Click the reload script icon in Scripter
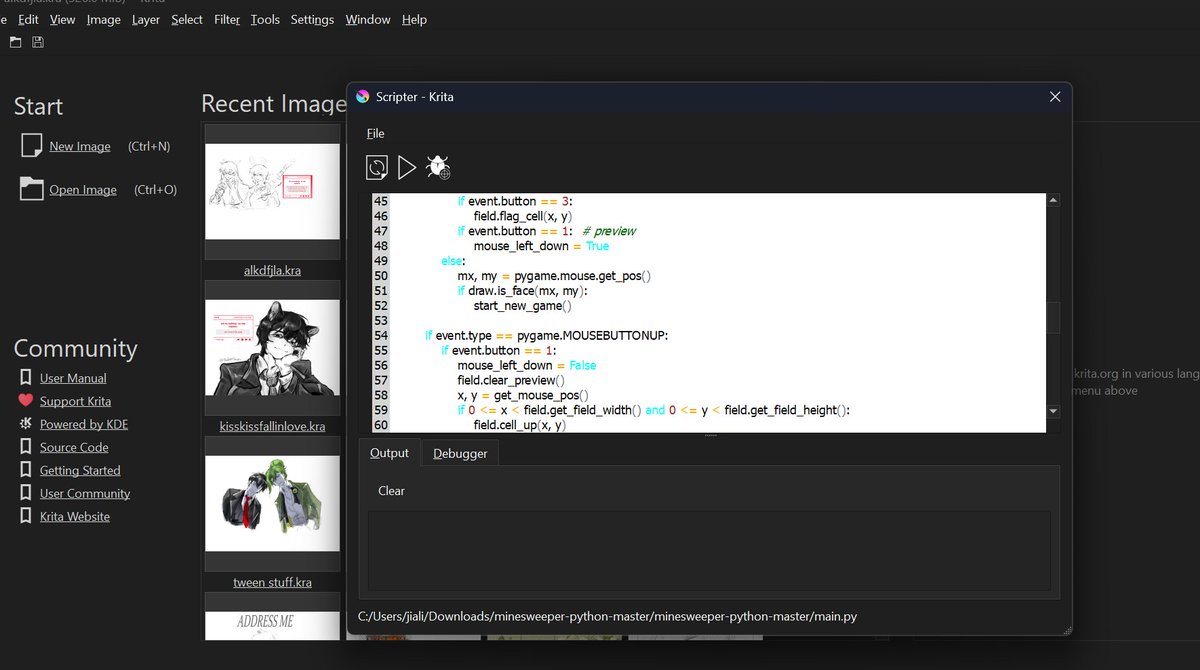The height and width of the screenshot is (670, 1200). 377,167
